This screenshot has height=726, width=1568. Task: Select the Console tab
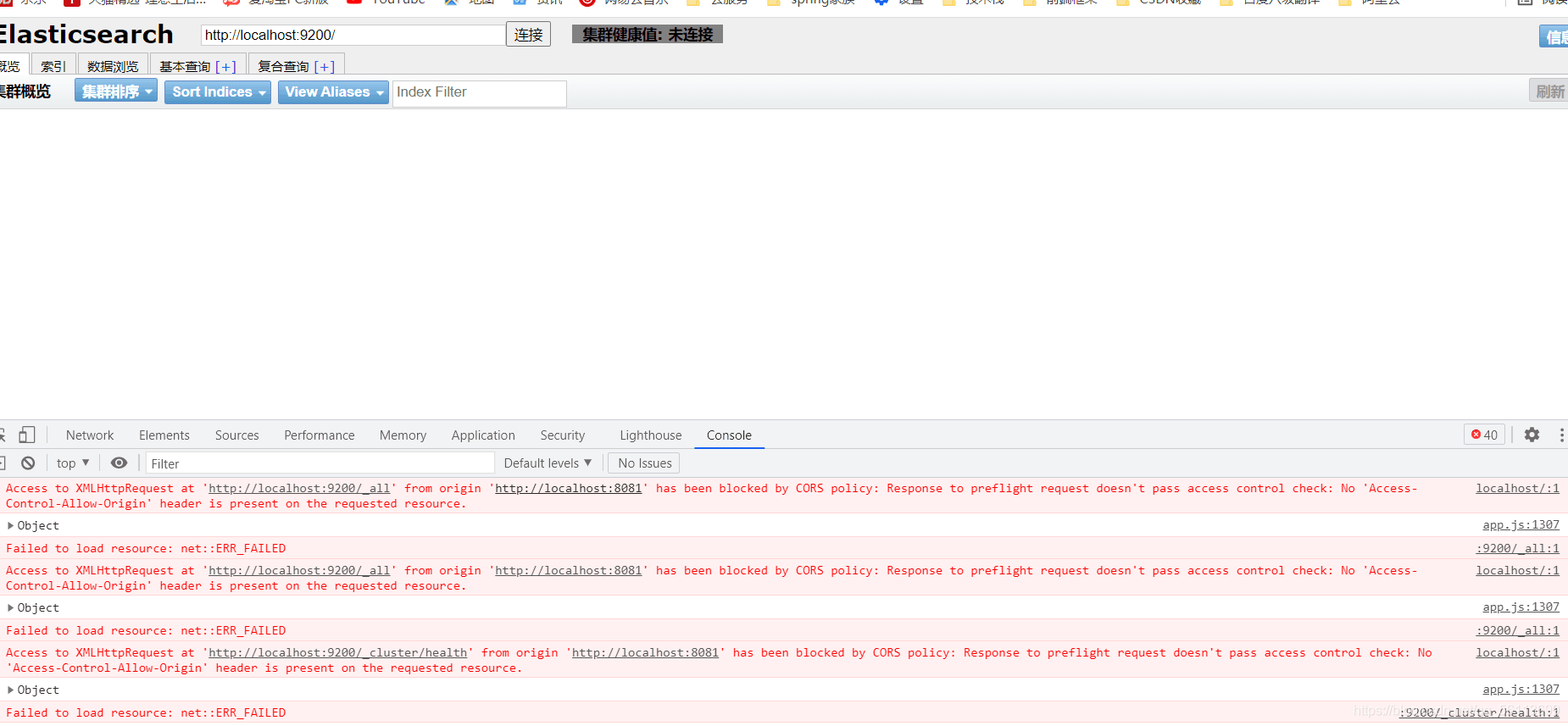729,435
